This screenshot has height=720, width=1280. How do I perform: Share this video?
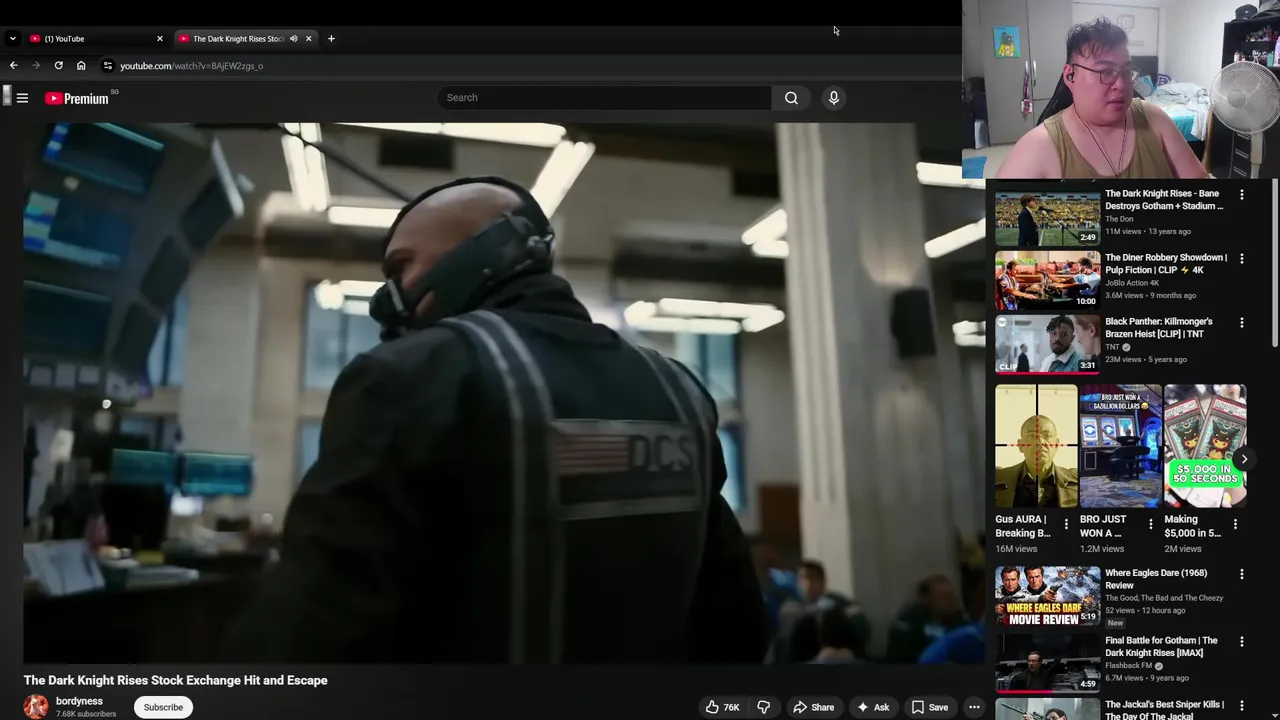813,707
